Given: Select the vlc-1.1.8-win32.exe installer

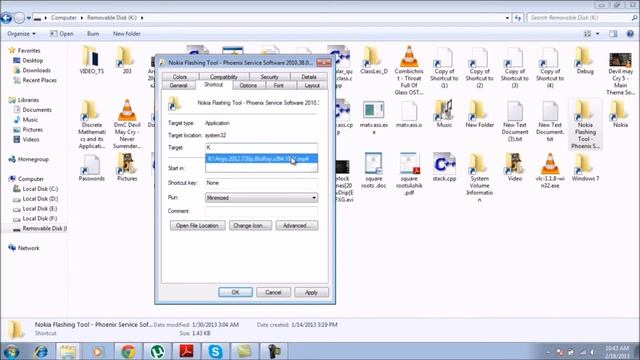Looking at the screenshot, I should coord(550,171).
